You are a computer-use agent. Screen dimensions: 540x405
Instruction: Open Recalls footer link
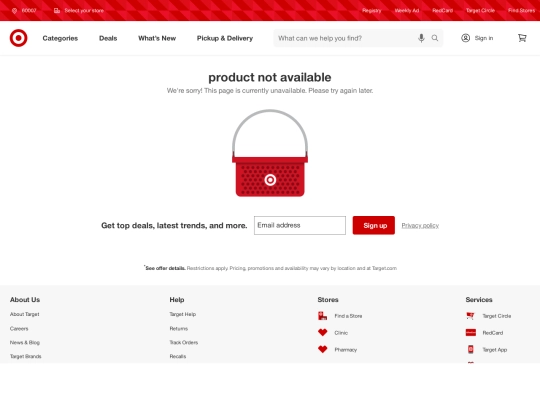click(x=178, y=356)
